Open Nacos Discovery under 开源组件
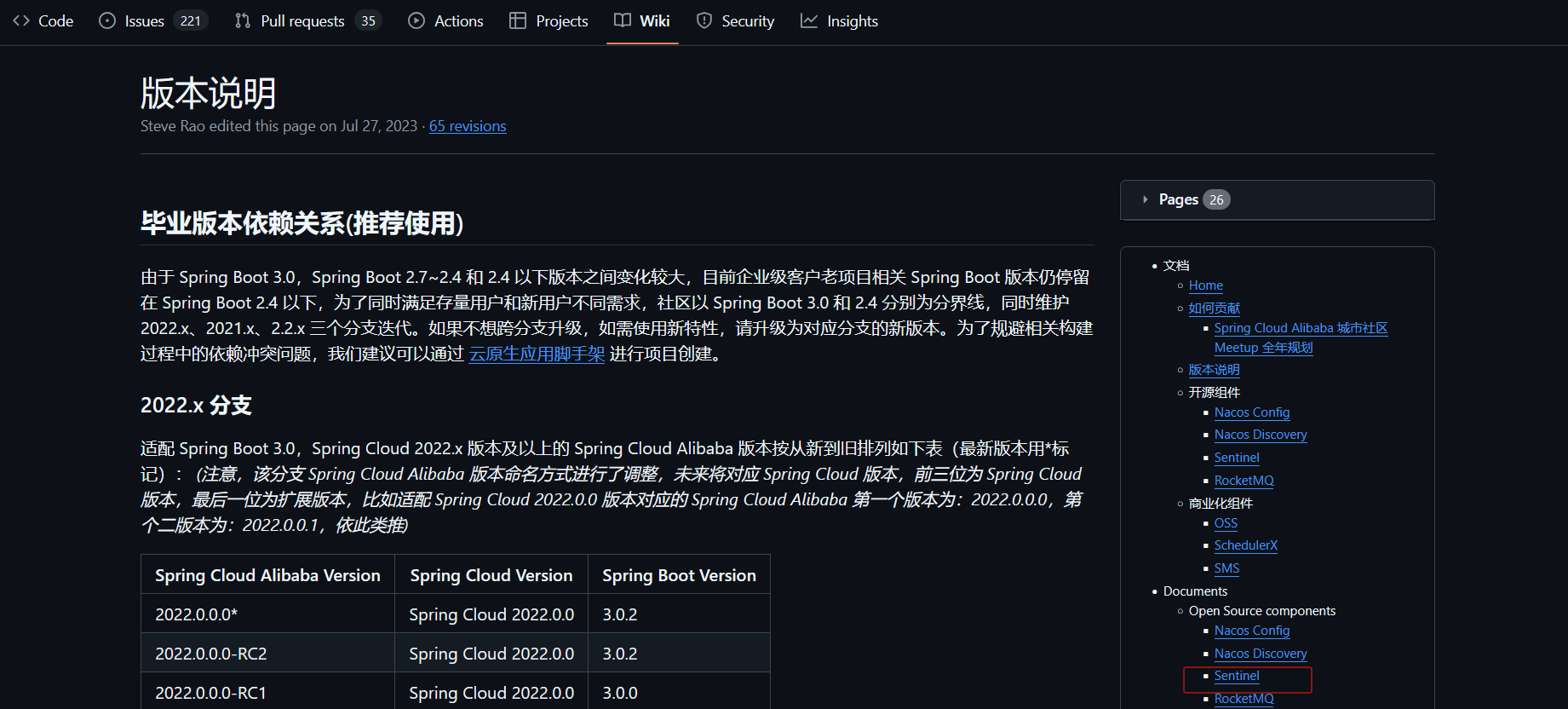This screenshot has height=709, width=1568. (x=1261, y=435)
